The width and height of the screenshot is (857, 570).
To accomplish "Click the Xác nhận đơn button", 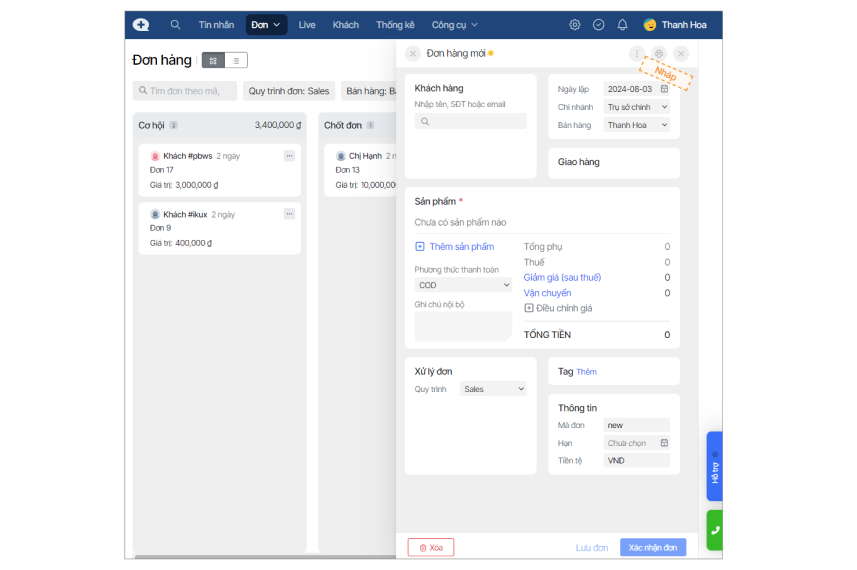I will click(652, 548).
